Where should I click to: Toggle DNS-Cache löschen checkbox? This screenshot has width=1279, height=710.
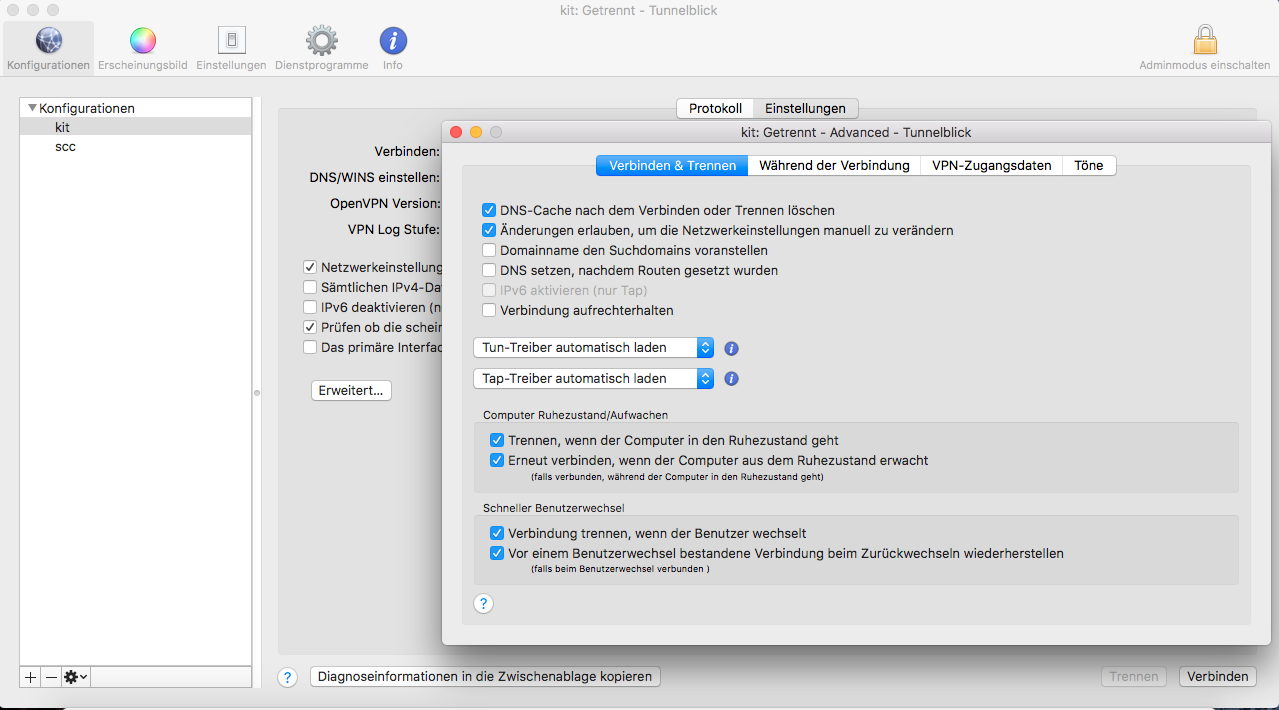point(489,211)
